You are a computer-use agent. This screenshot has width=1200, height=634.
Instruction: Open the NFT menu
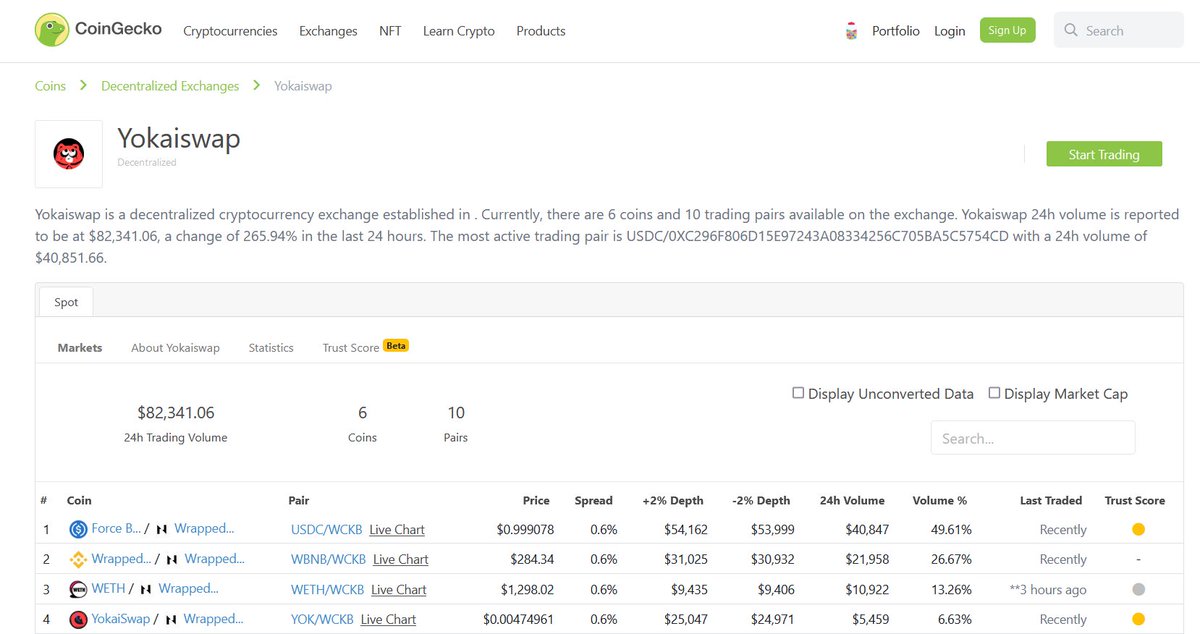(390, 31)
